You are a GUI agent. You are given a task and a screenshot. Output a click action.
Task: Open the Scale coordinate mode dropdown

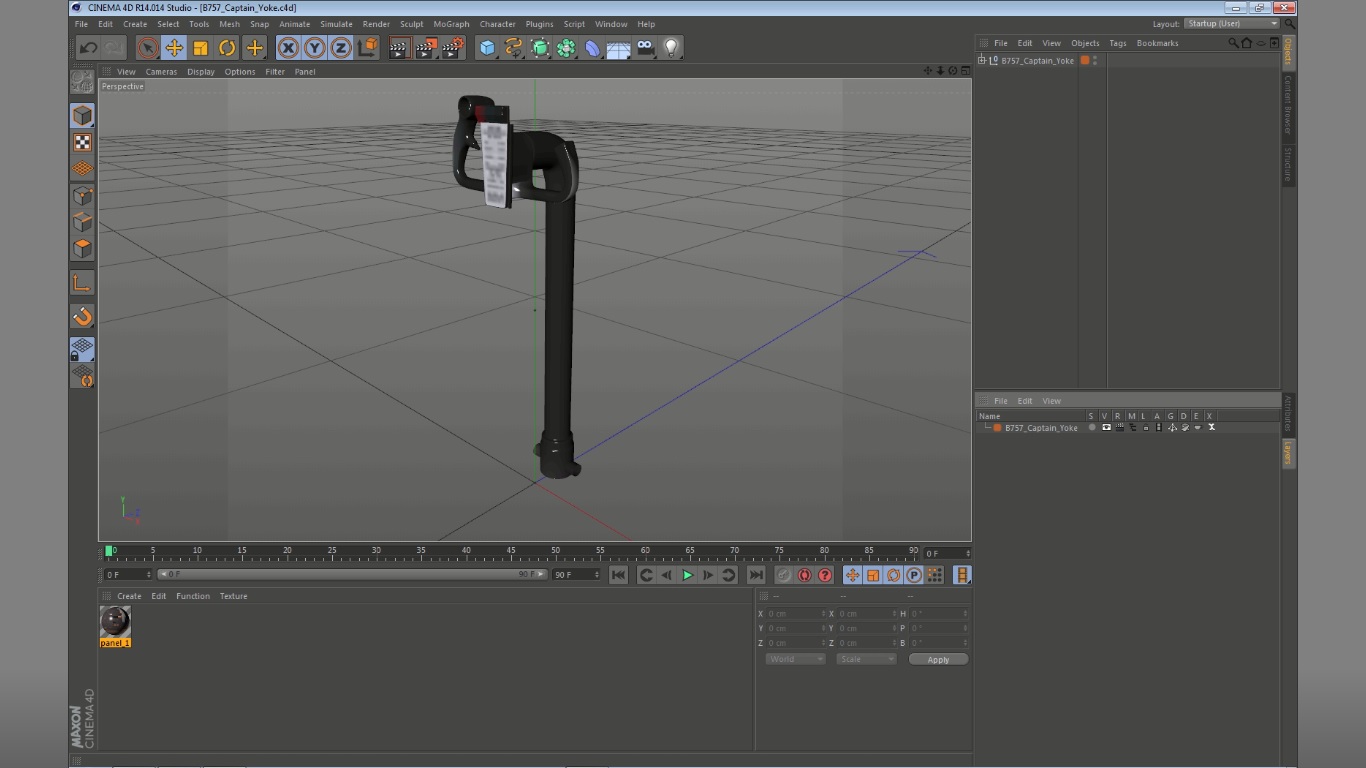pos(866,659)
